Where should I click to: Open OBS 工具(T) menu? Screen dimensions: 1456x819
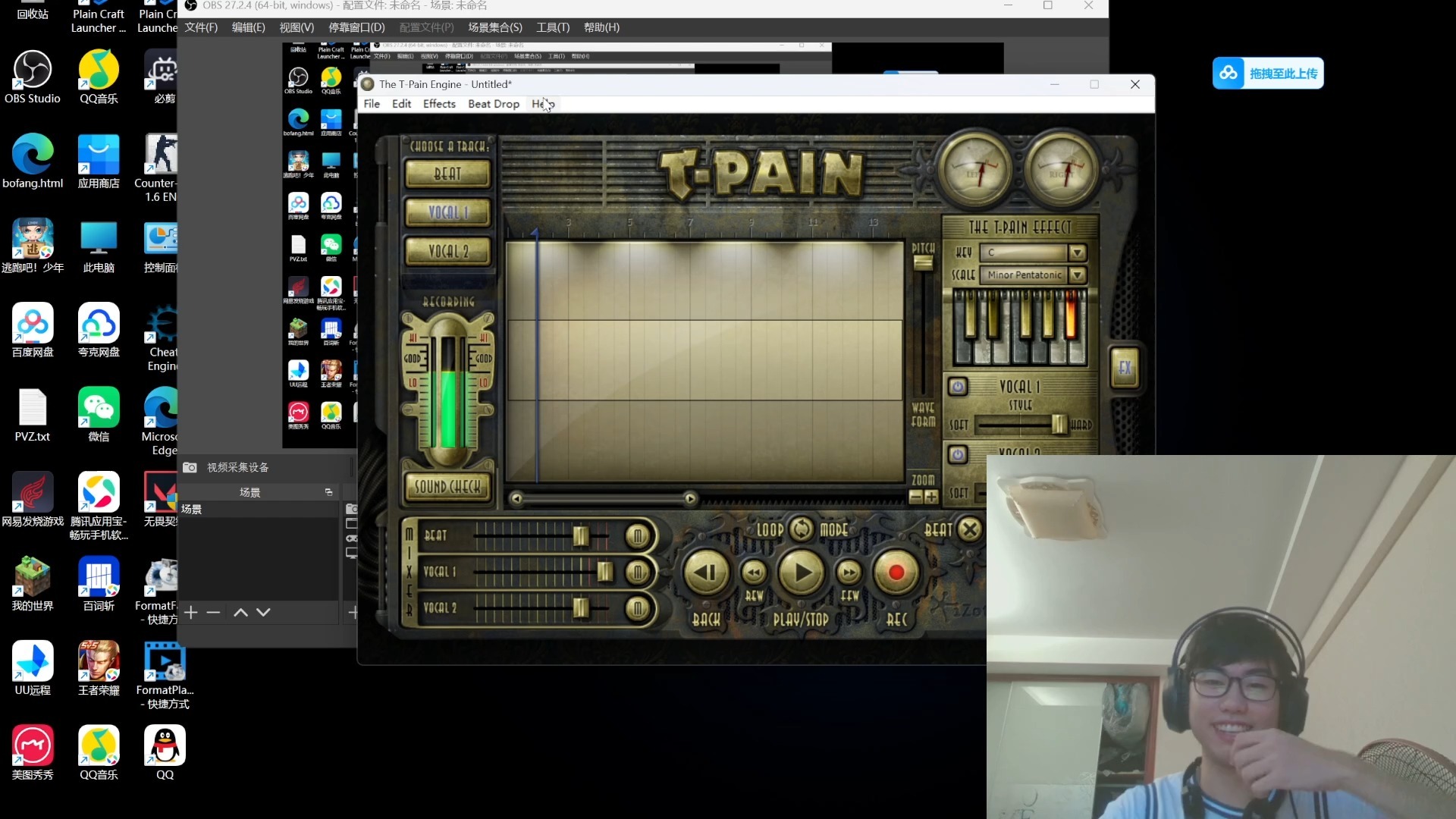(x=553, y=27)
